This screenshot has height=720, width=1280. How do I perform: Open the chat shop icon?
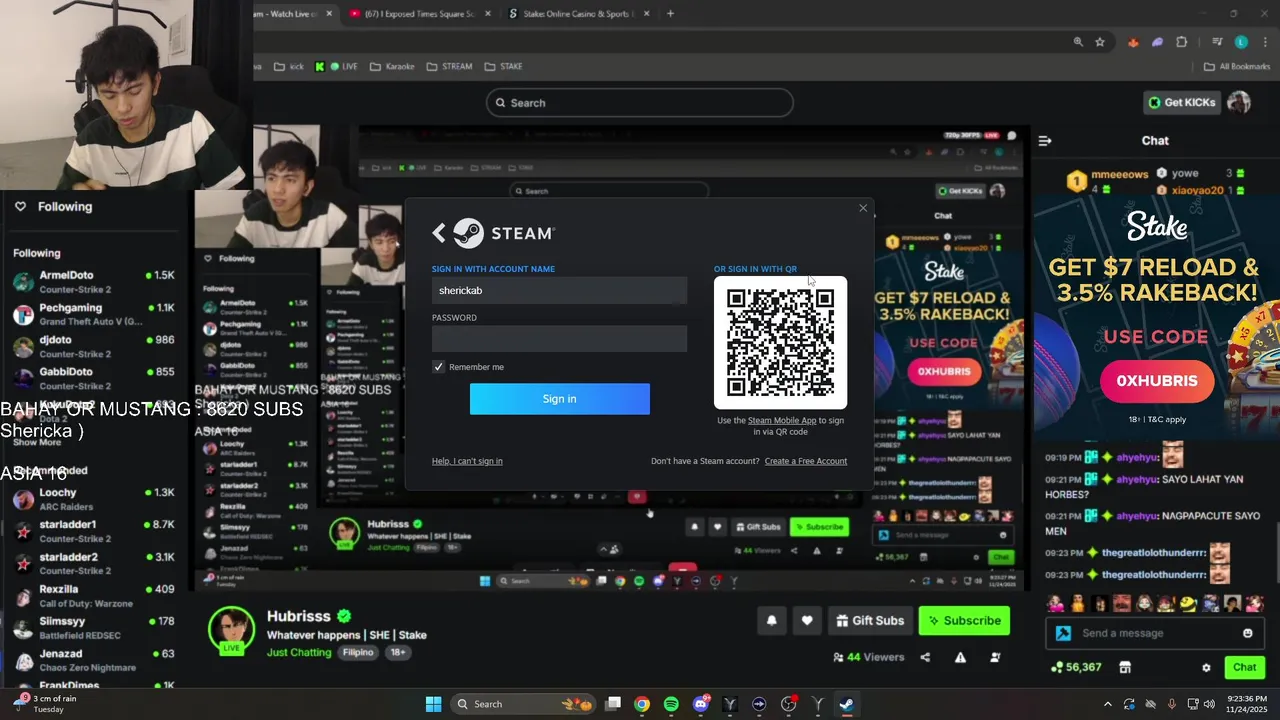coord(1124,667)
